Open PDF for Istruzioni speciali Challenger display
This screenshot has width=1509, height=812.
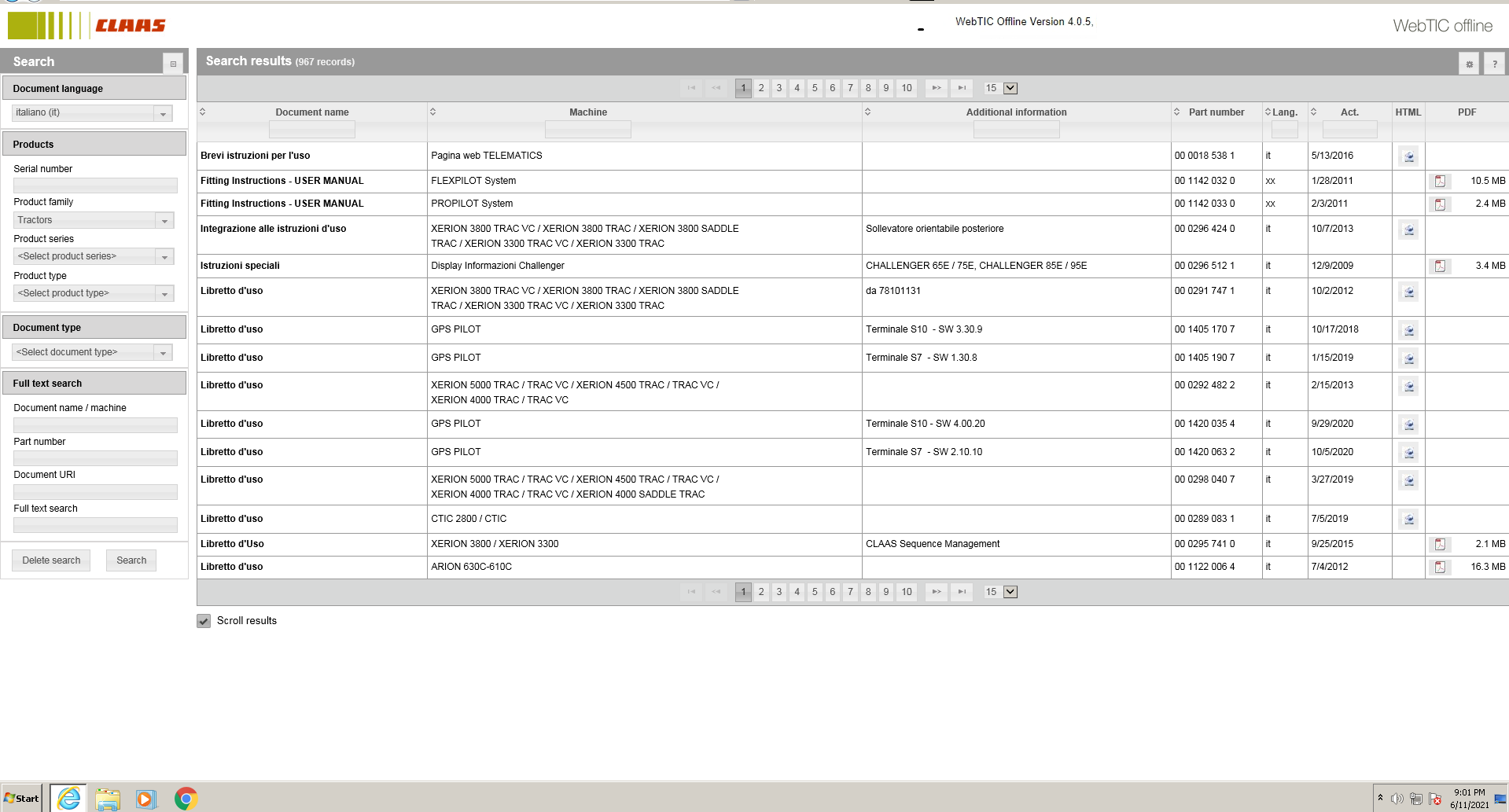point(1440,266)
